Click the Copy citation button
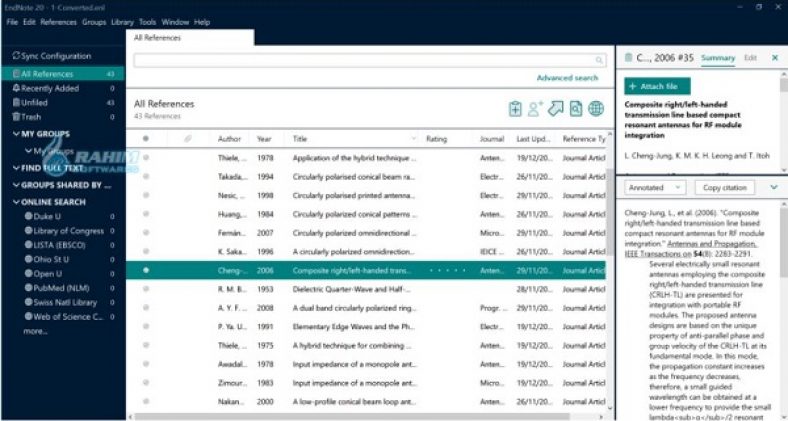788x421 pixels. [x=725, y=187]
